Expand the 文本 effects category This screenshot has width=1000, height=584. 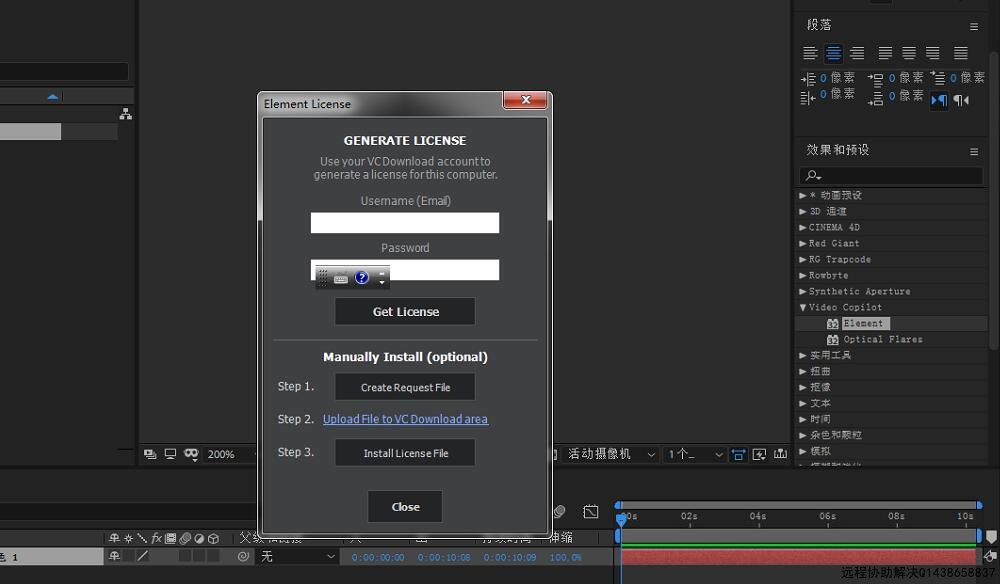tap(803, 403)
